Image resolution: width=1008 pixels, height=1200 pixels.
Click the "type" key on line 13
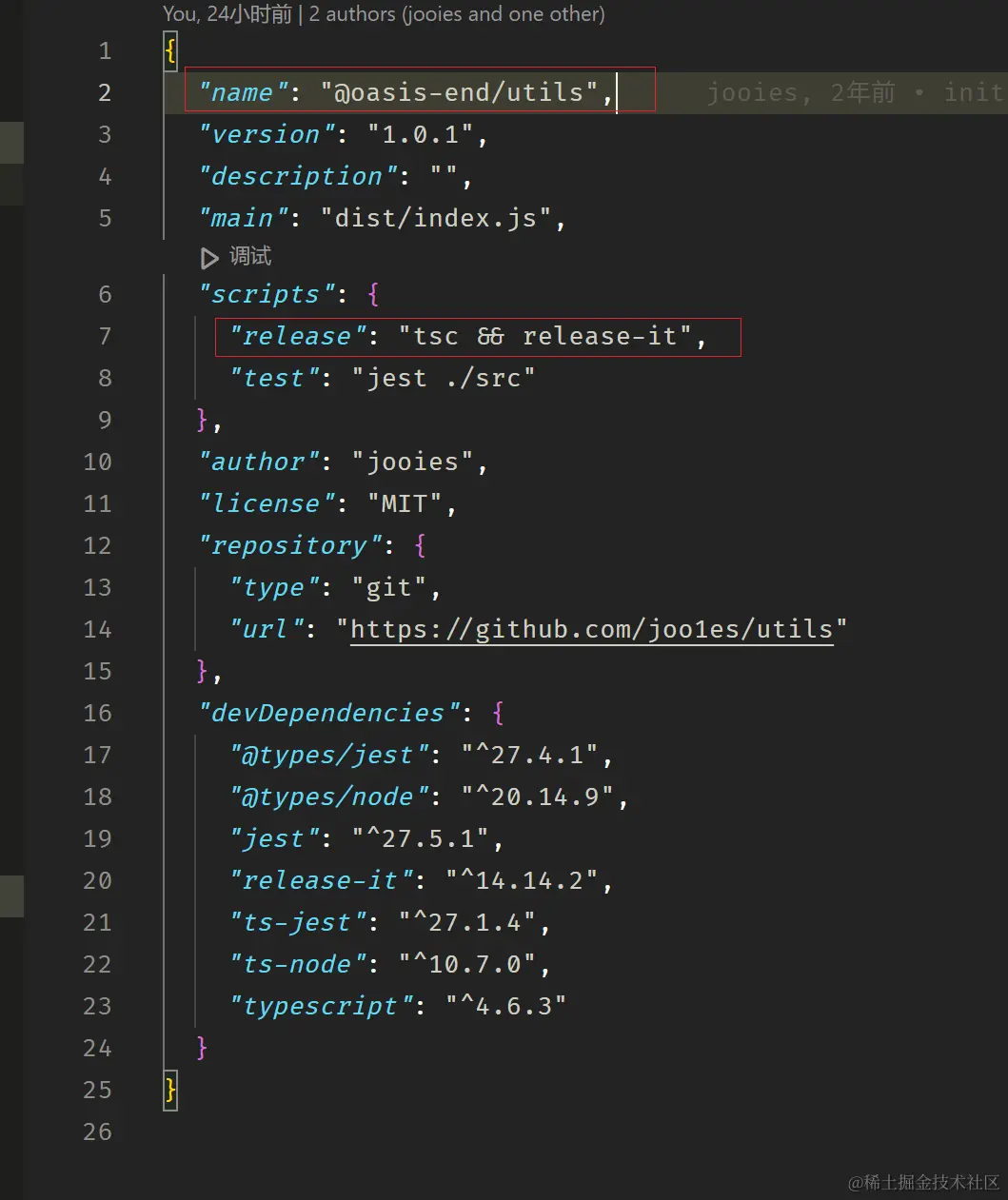(273, 587)
